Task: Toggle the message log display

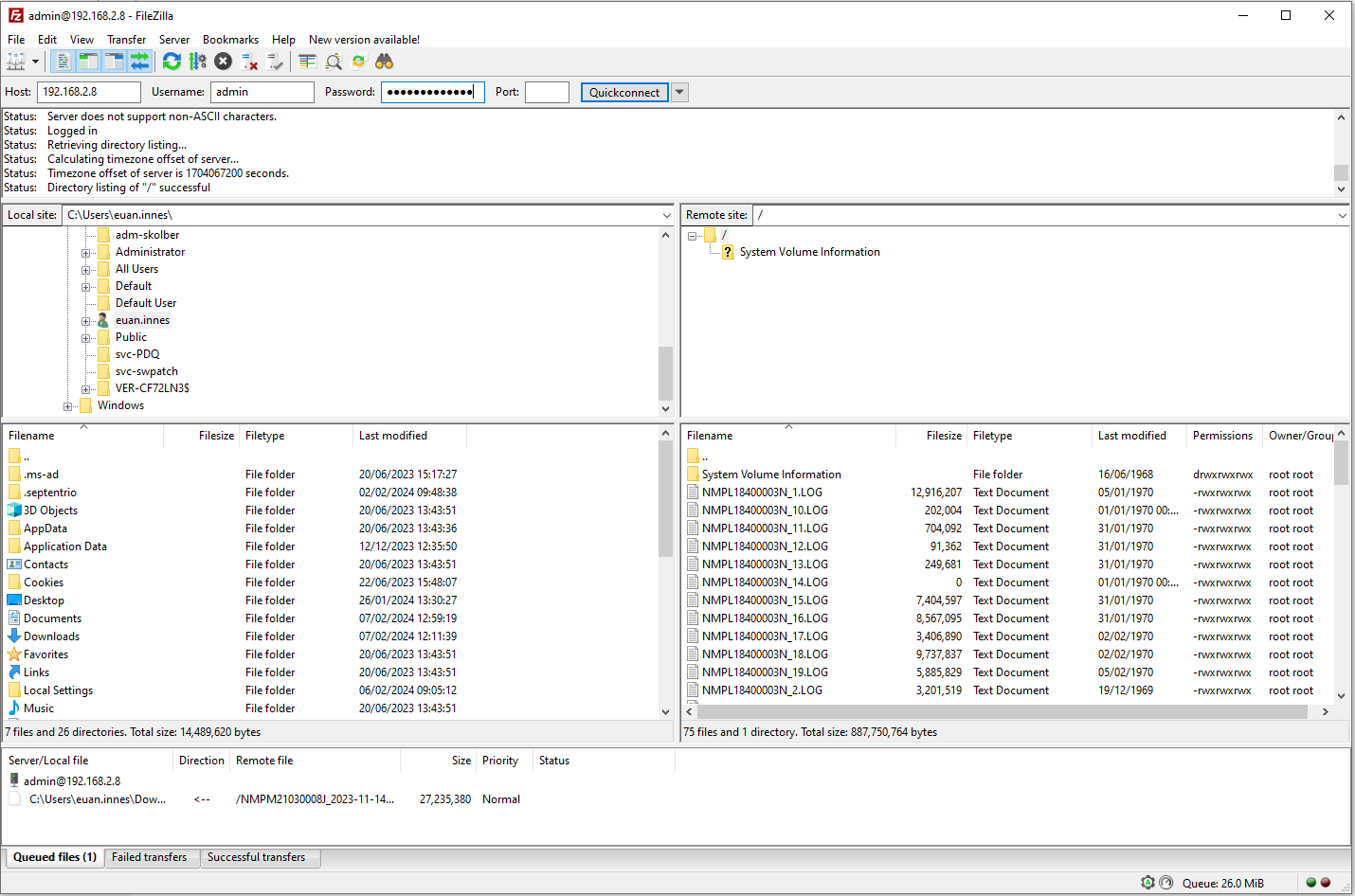Action: [x=63, y=61]
